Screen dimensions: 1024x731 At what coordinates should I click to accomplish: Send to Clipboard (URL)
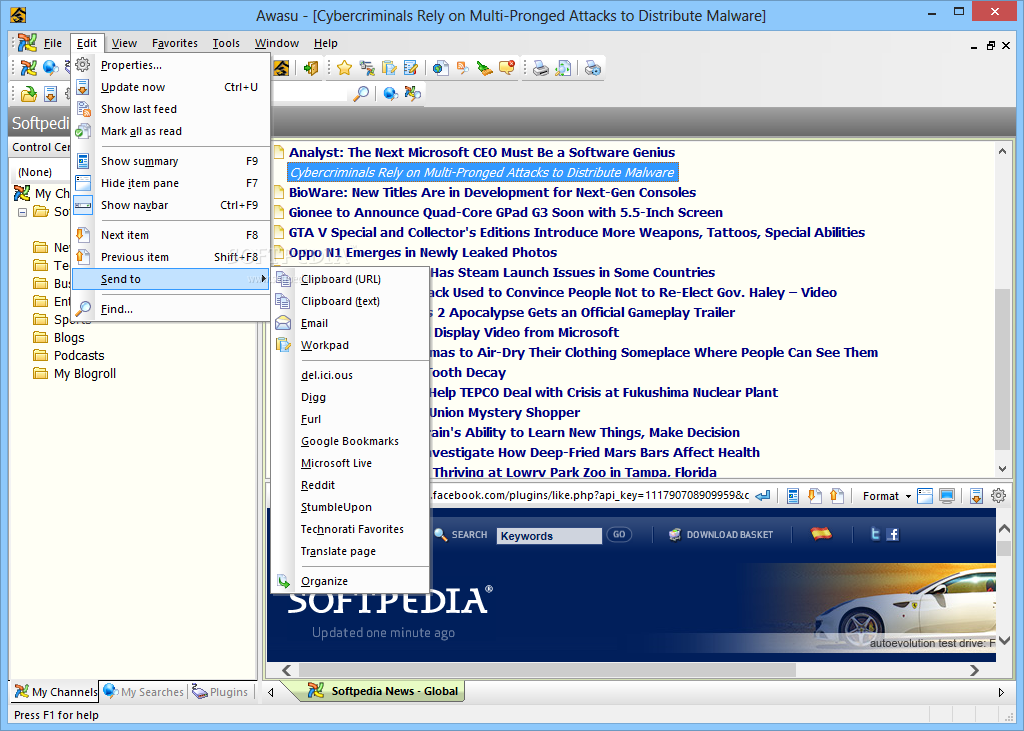pos(350,279)
